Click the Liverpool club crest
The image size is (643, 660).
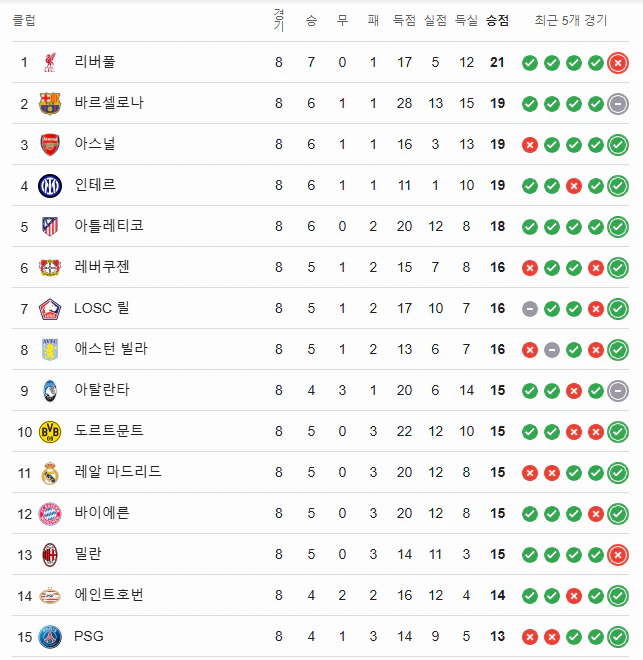50,62
